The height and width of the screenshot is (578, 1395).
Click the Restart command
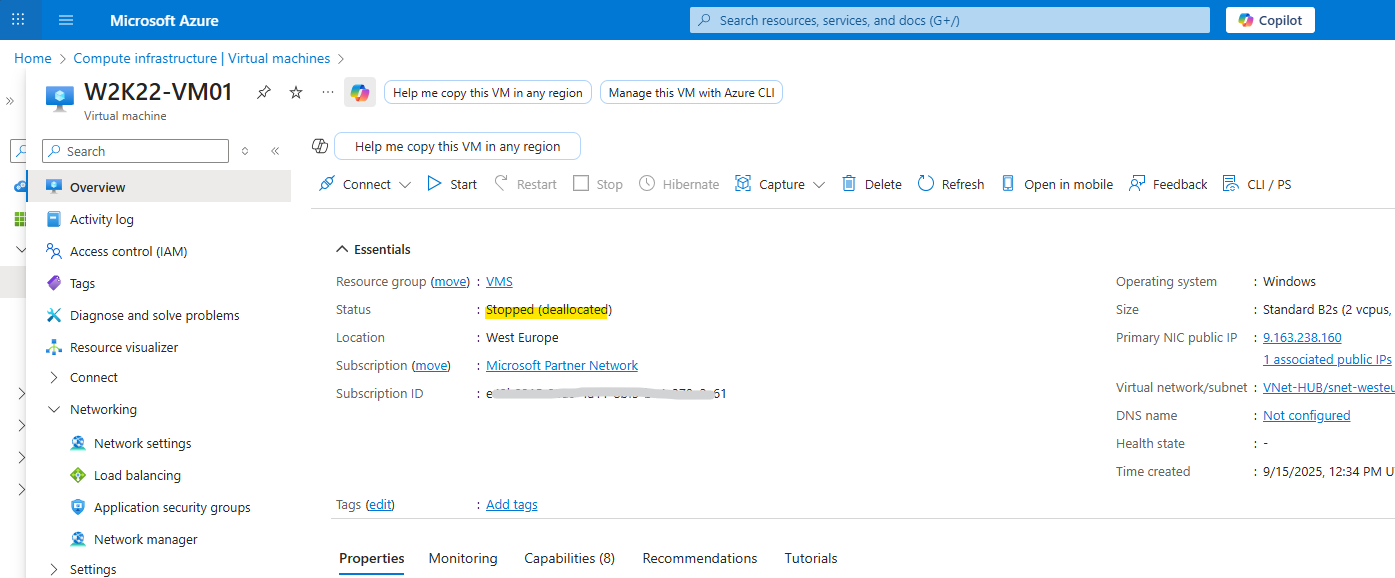(x=525, y=184)
